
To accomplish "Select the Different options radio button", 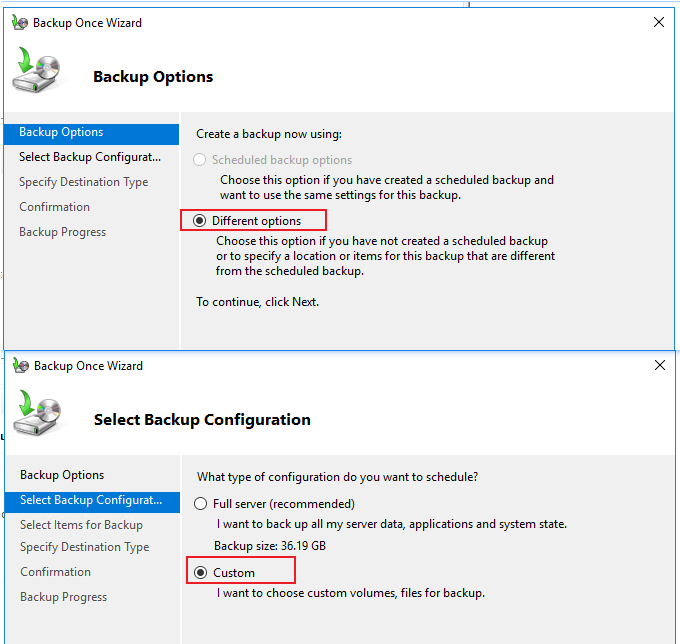I will (199, 221).
